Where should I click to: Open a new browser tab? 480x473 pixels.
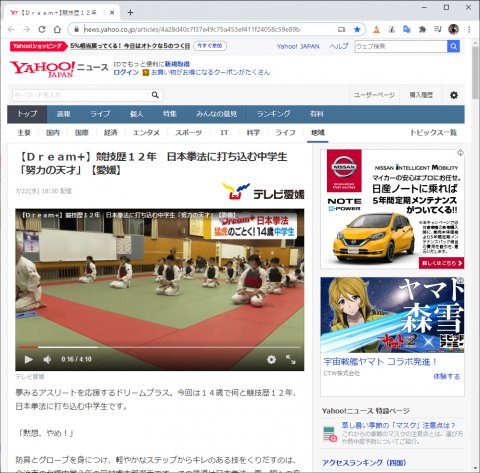pyautogui.click(x=130, y=12)
